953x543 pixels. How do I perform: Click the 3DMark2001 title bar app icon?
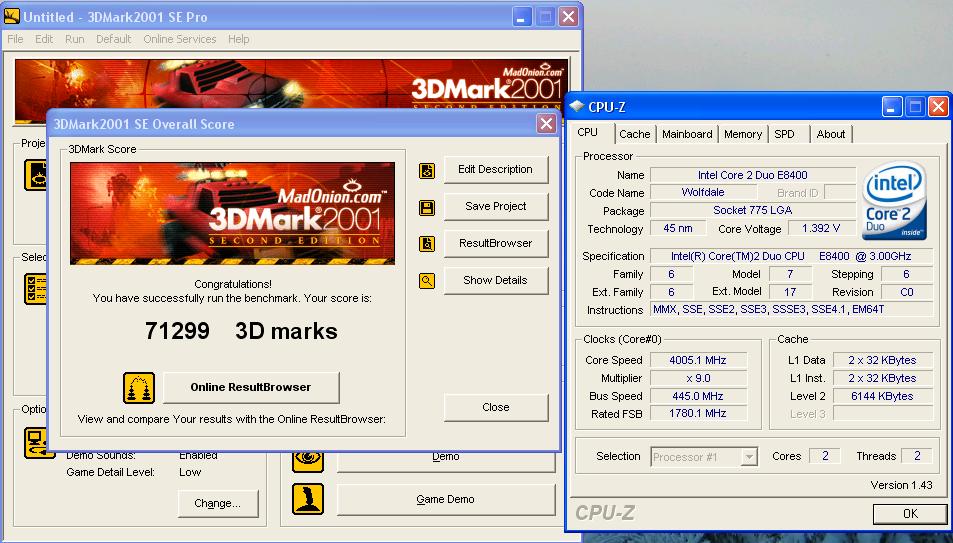(12, 16)
